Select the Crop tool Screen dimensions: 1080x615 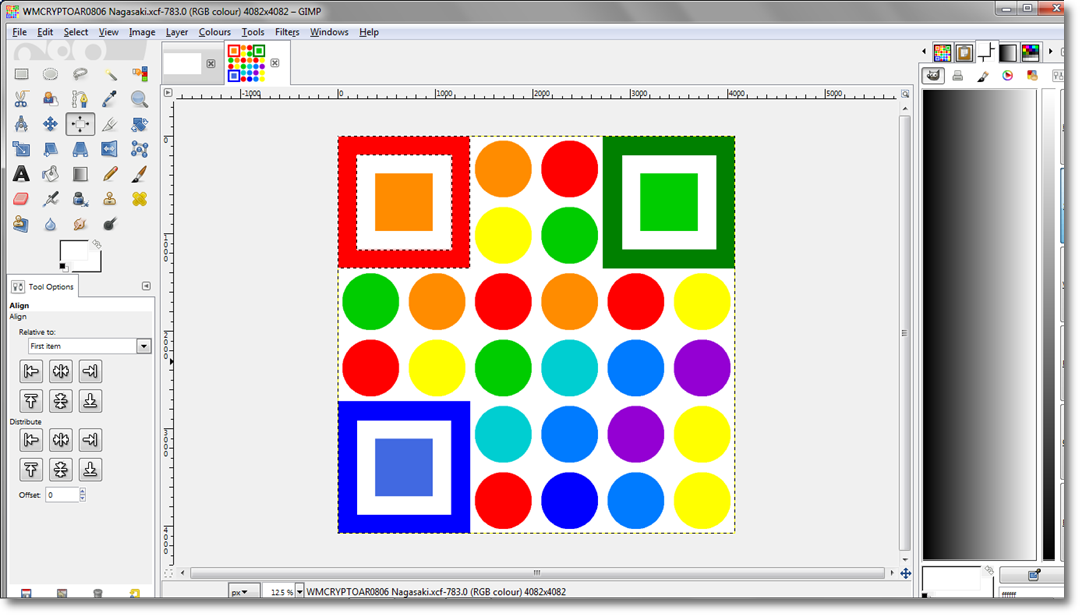(110, 124)
